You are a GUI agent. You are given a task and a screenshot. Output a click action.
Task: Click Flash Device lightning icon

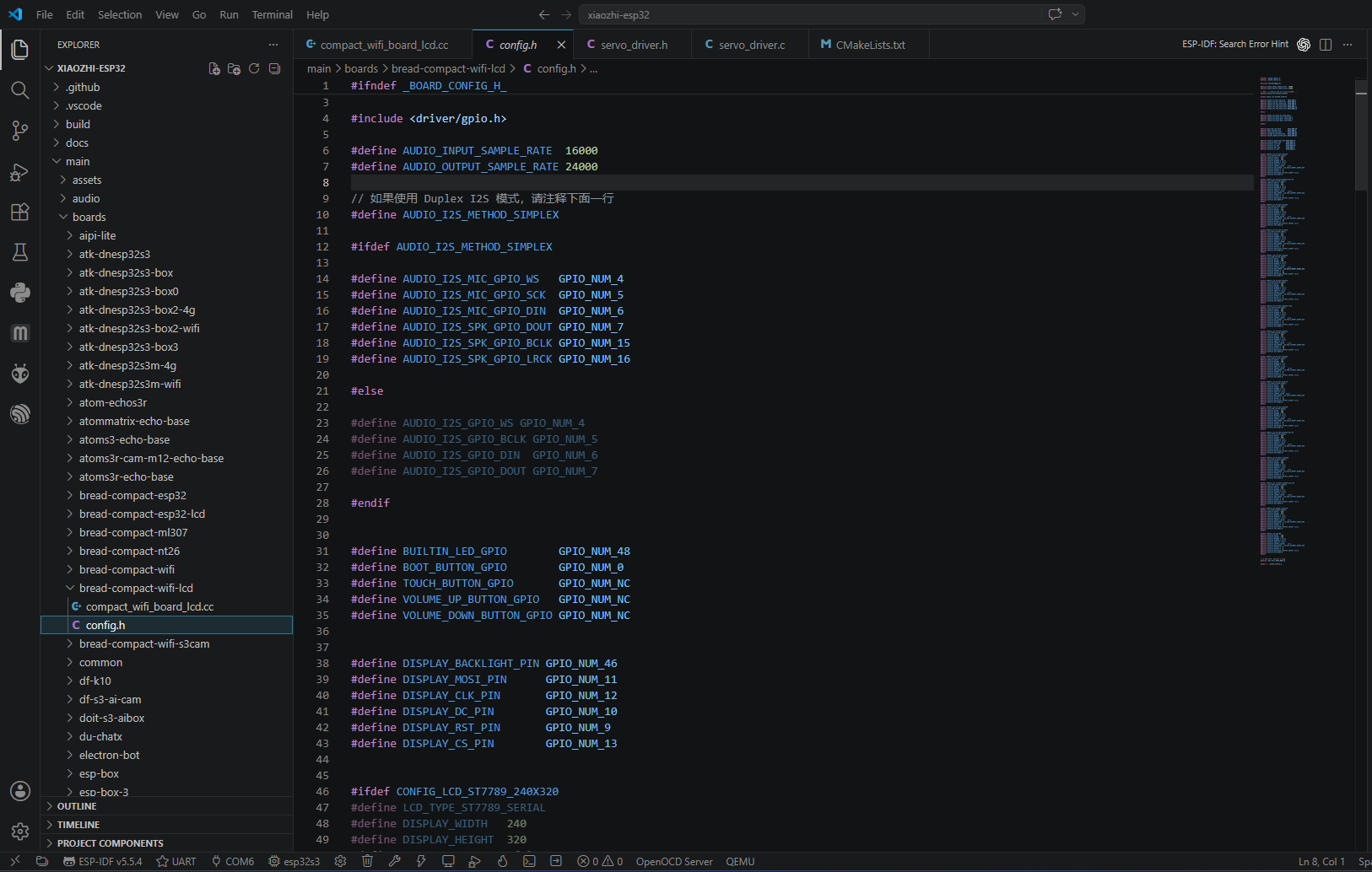[421, 861]
